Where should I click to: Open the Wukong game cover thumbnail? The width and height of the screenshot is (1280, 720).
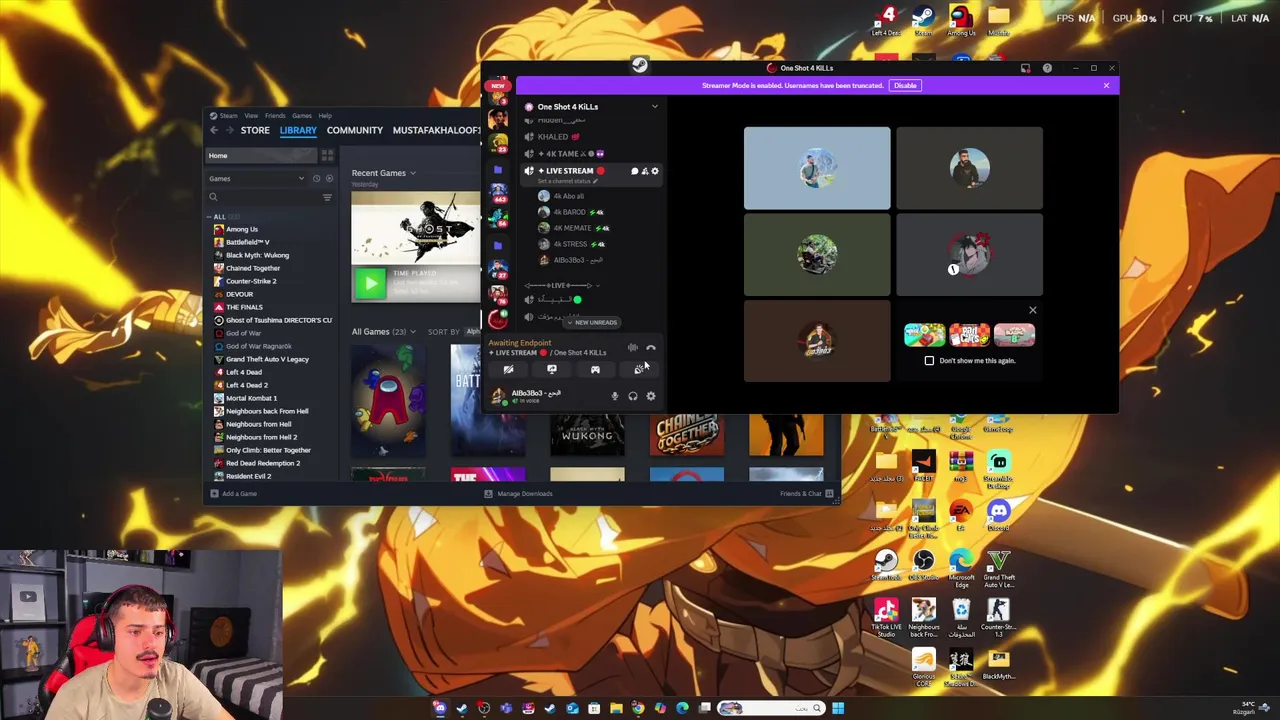[x=587, y=433]
